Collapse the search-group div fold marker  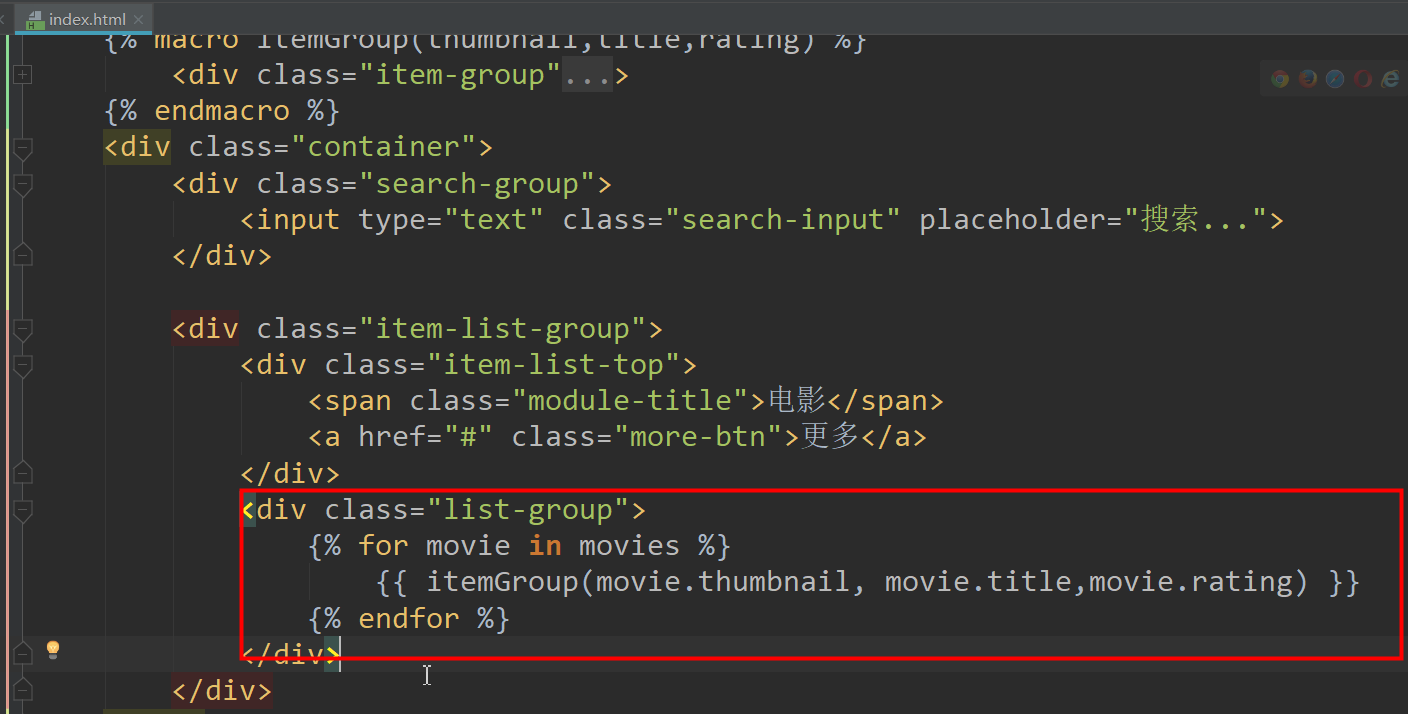[22, 184]
